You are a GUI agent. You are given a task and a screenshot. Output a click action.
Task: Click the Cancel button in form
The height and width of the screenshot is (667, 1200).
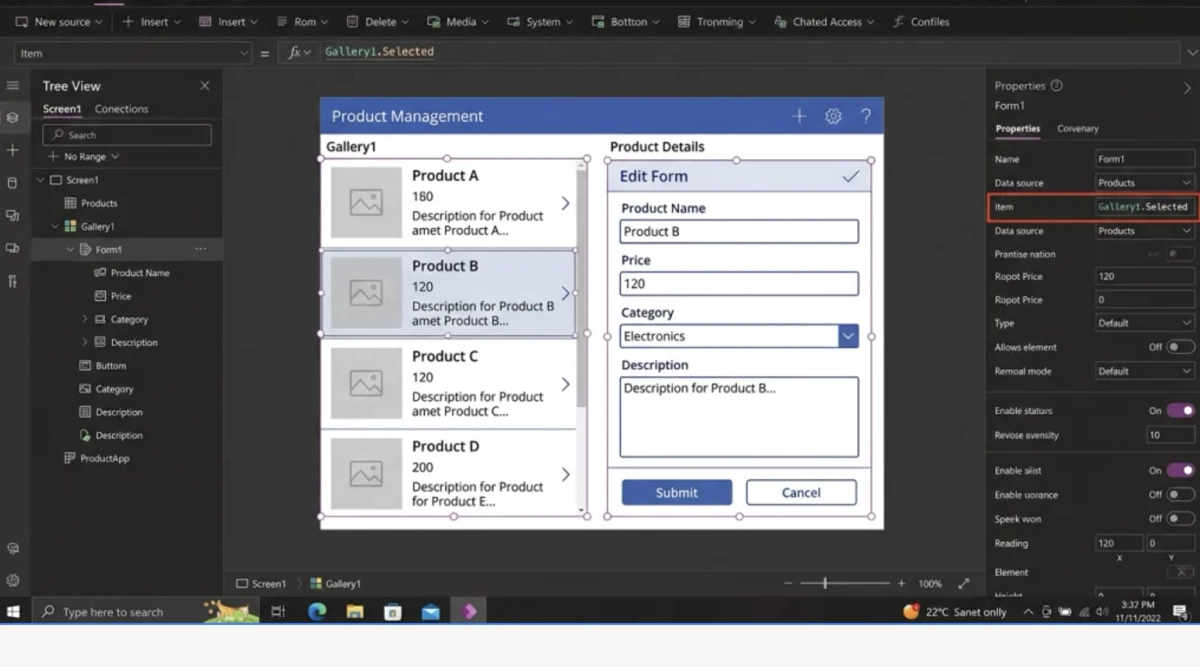pyautogui.click(x=801, y=492)
